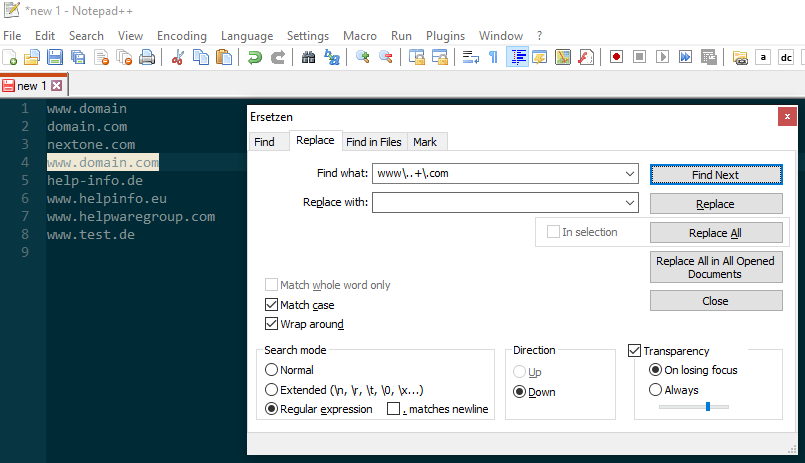Click the Close button in dialog
Image resolution: width=805 pixels, height=463 pixels.
point(716,301)
